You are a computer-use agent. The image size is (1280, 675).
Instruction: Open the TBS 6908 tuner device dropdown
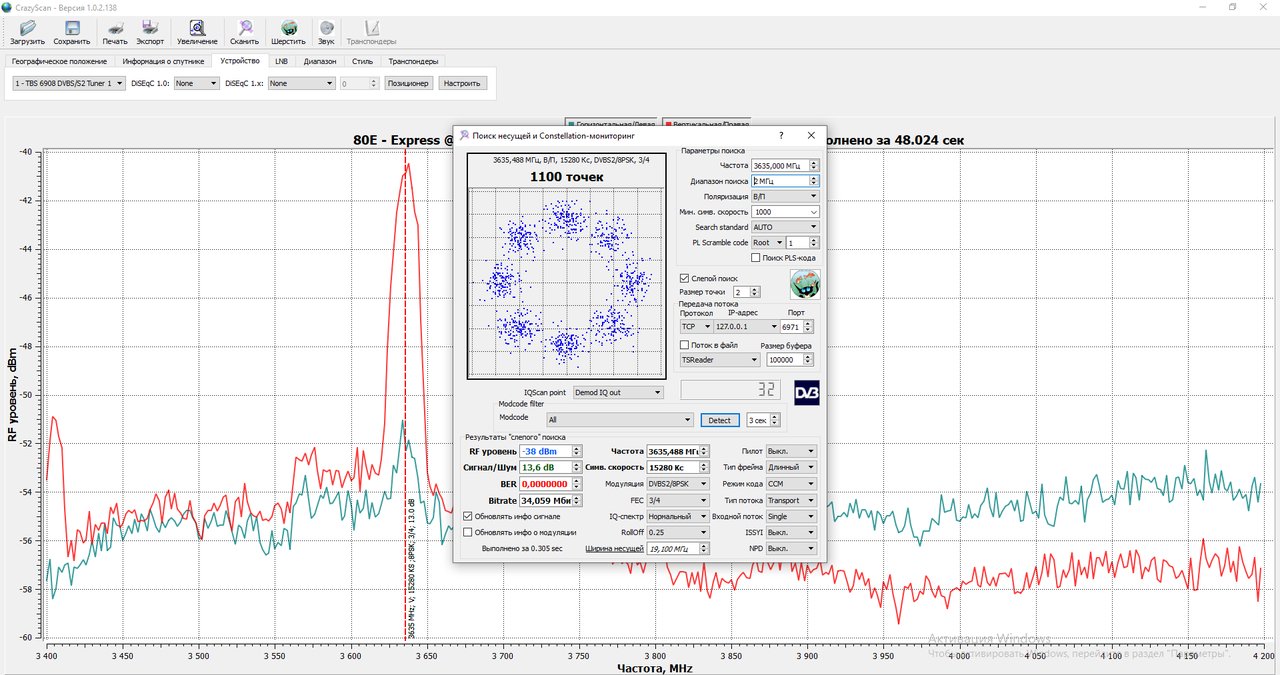click(69, 84)
